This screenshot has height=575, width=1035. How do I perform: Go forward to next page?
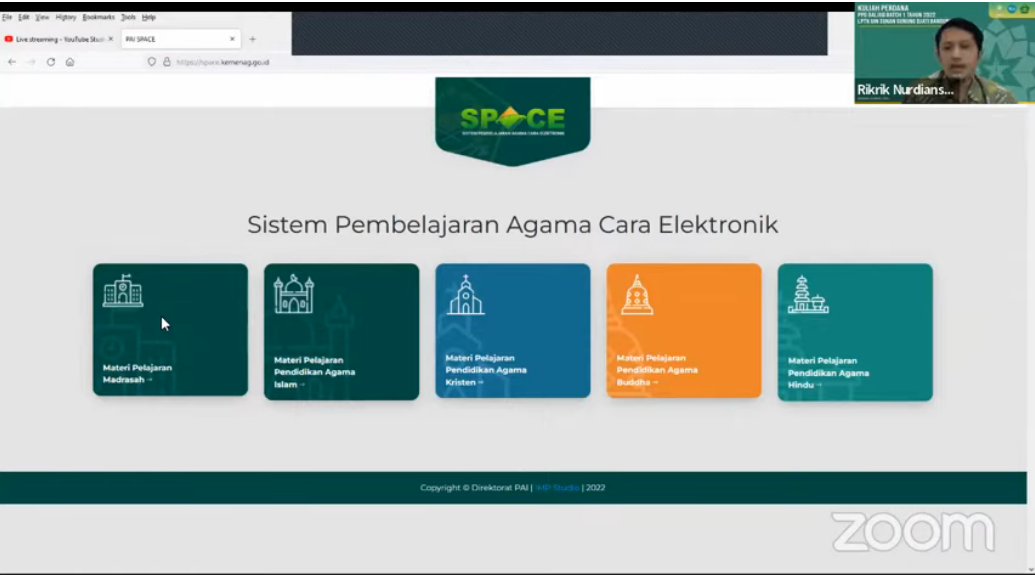click(31, 62)
